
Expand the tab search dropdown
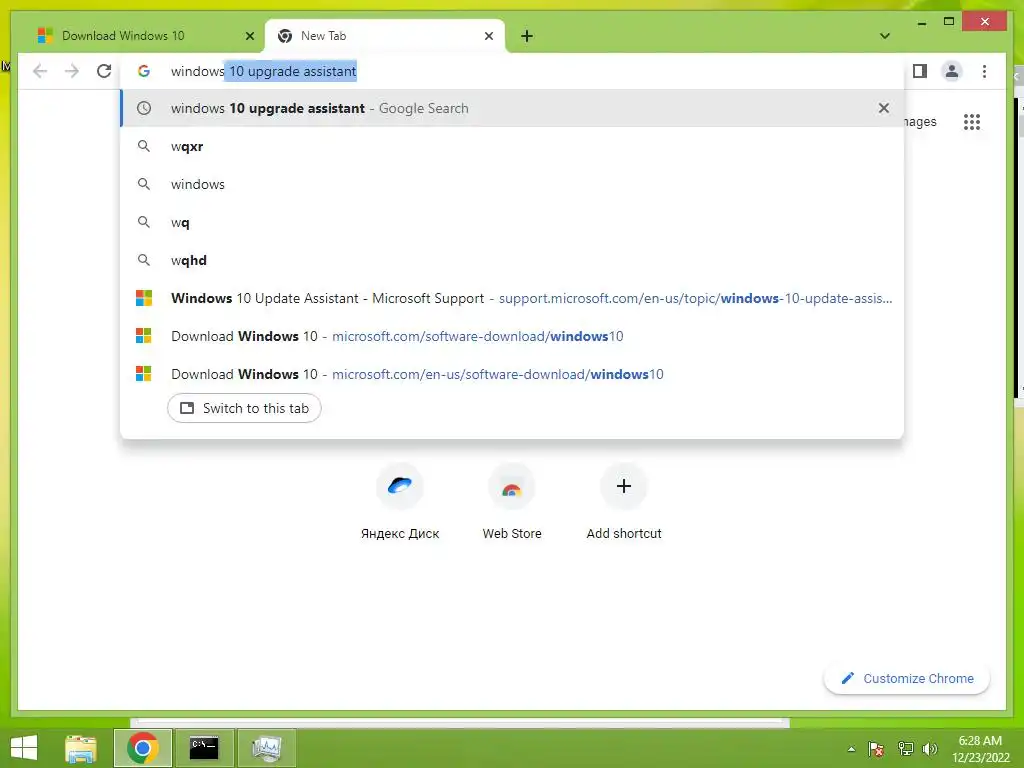click(884, 36)
